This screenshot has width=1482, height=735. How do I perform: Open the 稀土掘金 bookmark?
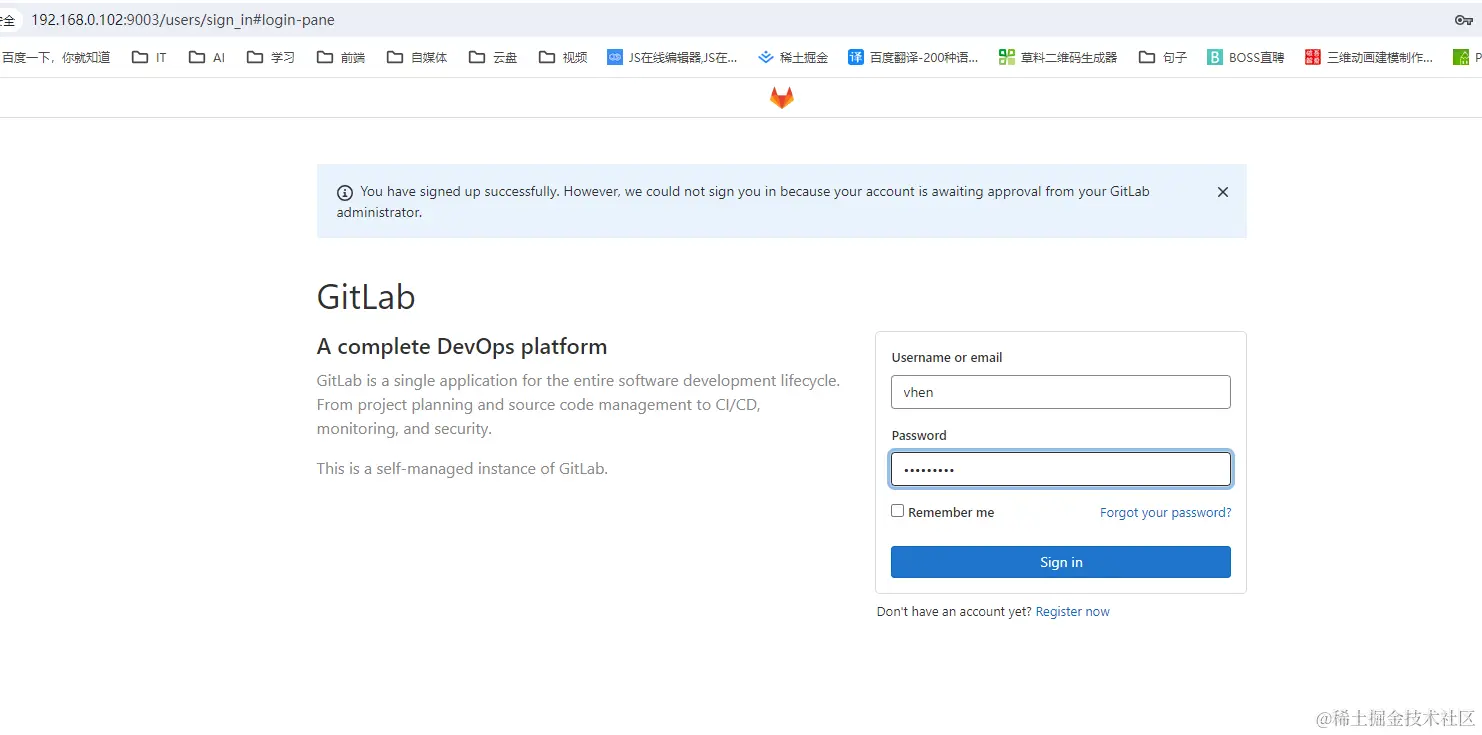pos(793,57)
